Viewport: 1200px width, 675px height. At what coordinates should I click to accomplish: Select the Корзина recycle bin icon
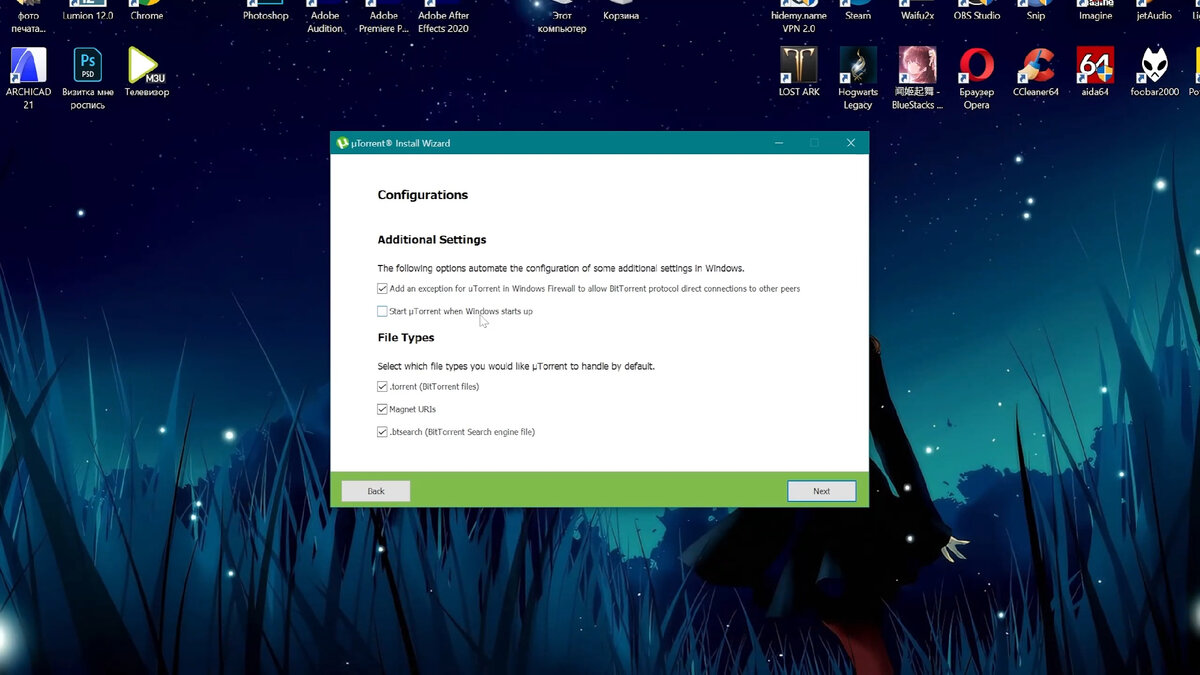coord(621,10)
